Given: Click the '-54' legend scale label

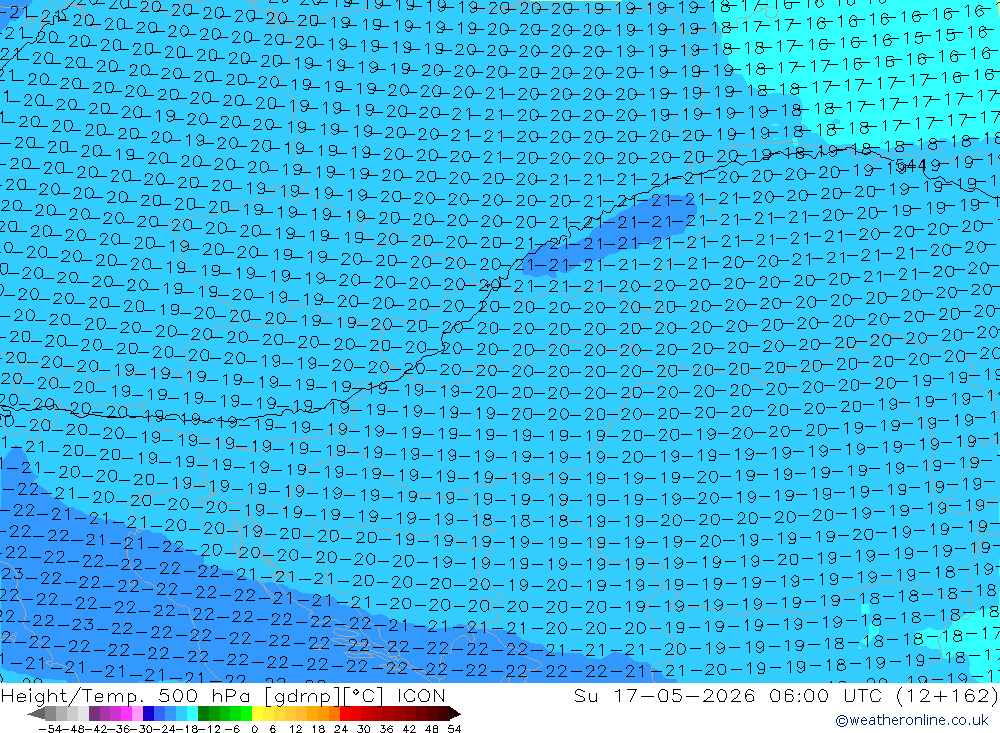Looking at the screenshot, I should coord(50,729).
